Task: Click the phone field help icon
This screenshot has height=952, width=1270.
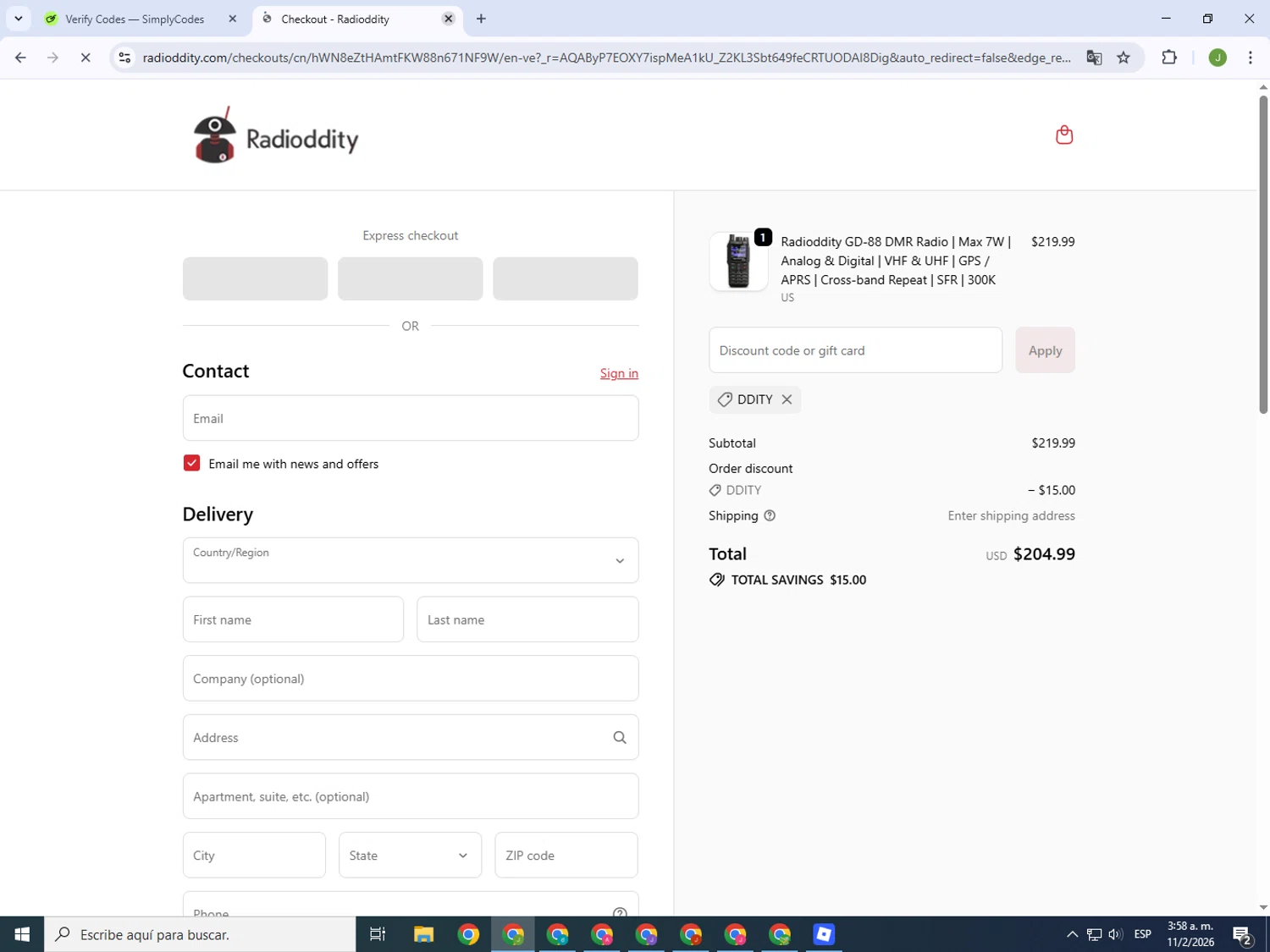Action: [x=620, y=912]
